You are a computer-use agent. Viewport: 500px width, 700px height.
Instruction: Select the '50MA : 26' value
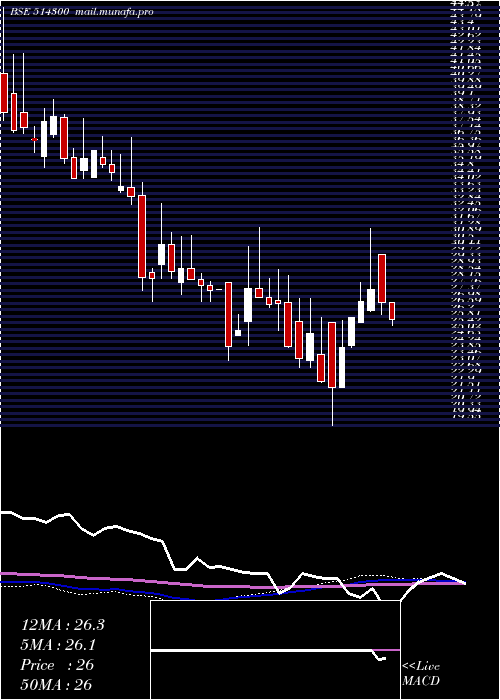click(x=56, y=684)
